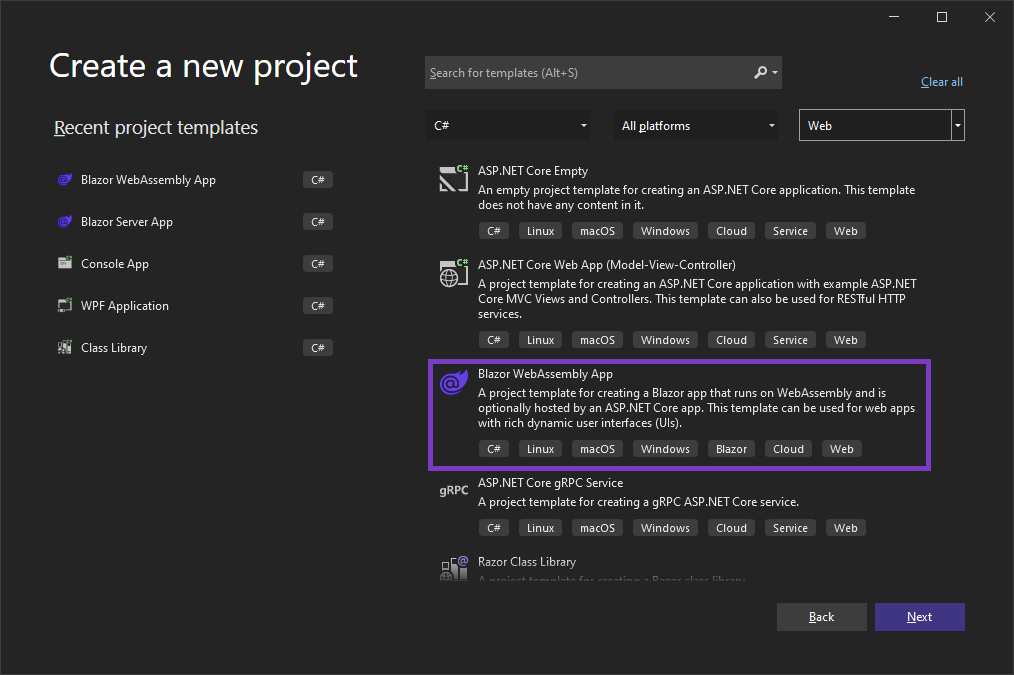Click the Next button

coord(920,617)
